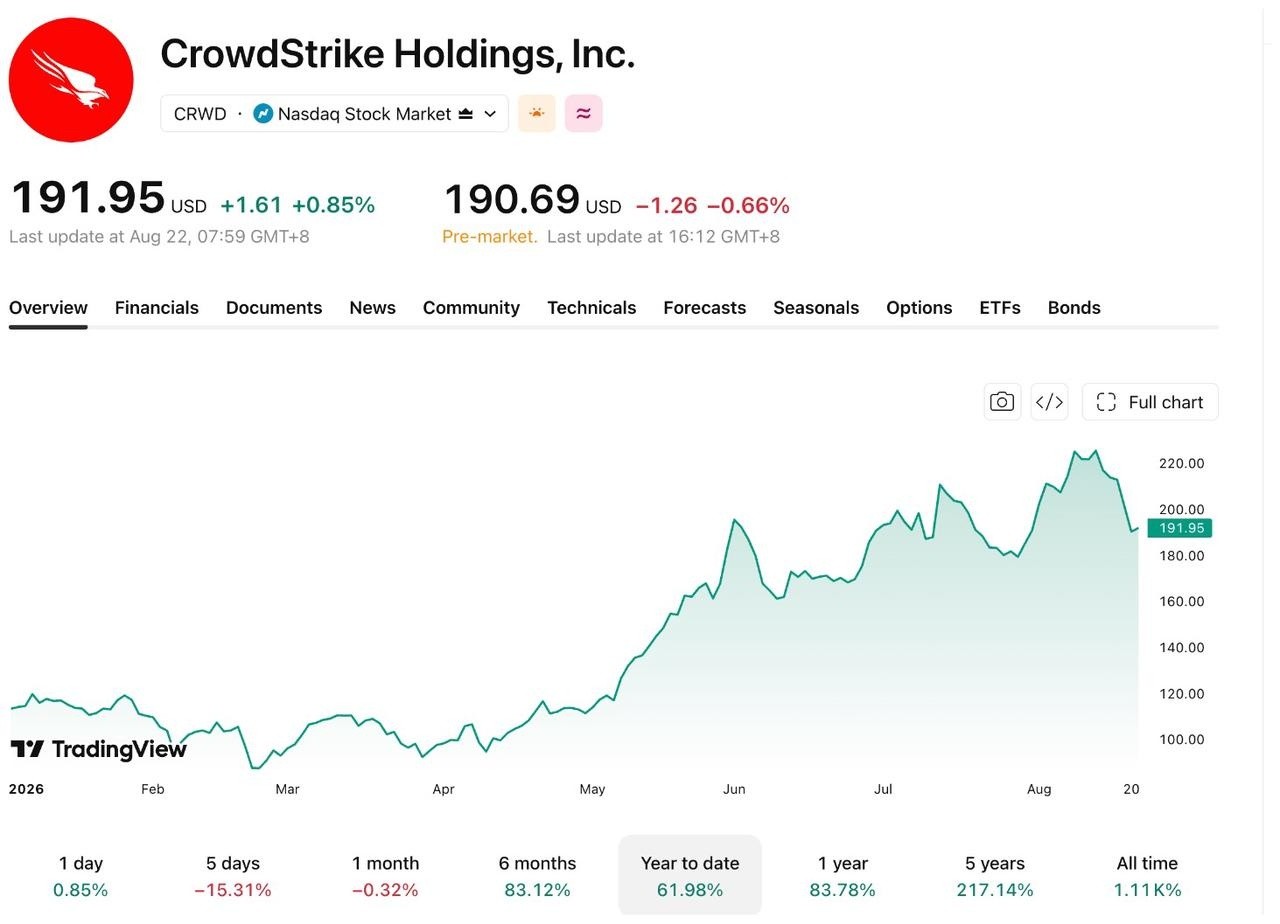Open the Full chart view
Image resolution: width=1280 pixels, height=924 pixels.
[1150, 402]
